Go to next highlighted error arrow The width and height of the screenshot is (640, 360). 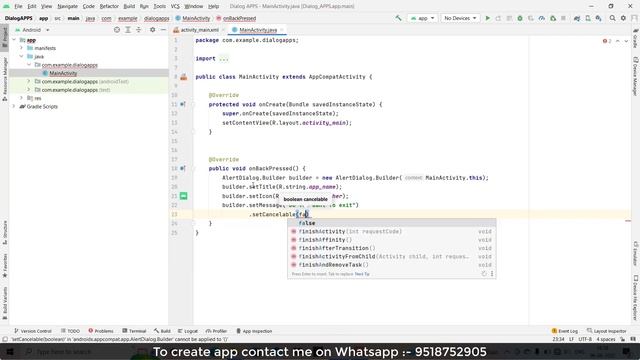(x=626, y=41)
